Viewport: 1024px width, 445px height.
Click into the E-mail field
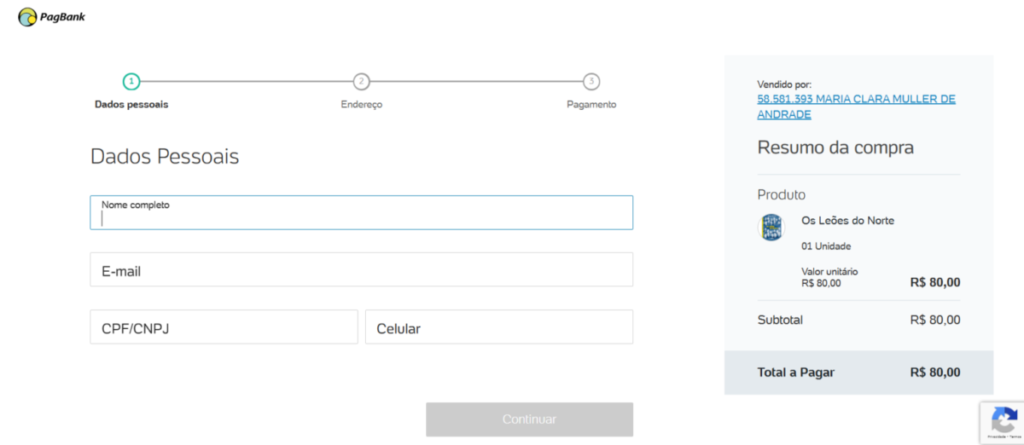coord(361,270)
